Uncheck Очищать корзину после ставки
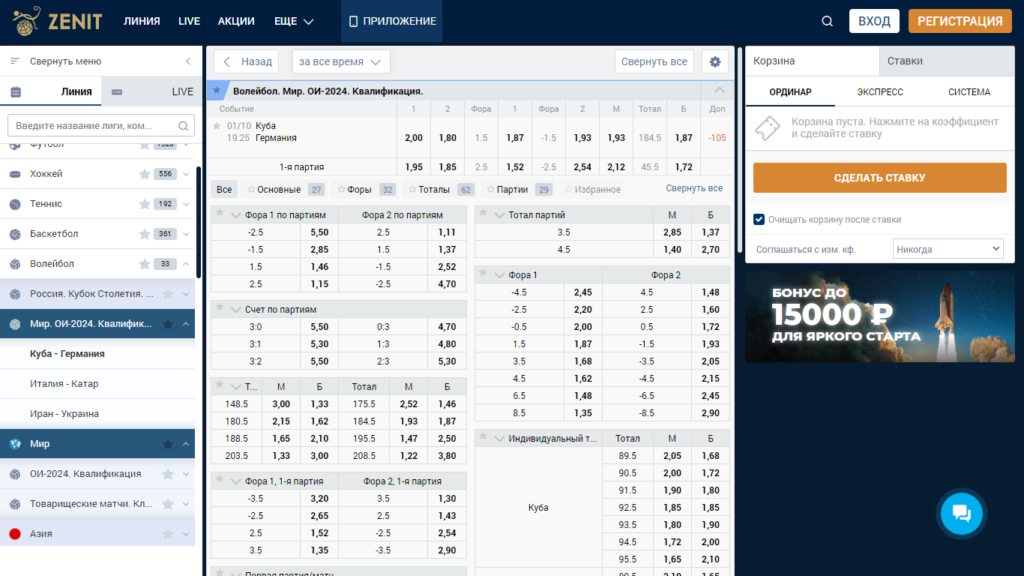The height and width of the screenshot is (576, 1024). pyautogui.click(x=759, y=219)
